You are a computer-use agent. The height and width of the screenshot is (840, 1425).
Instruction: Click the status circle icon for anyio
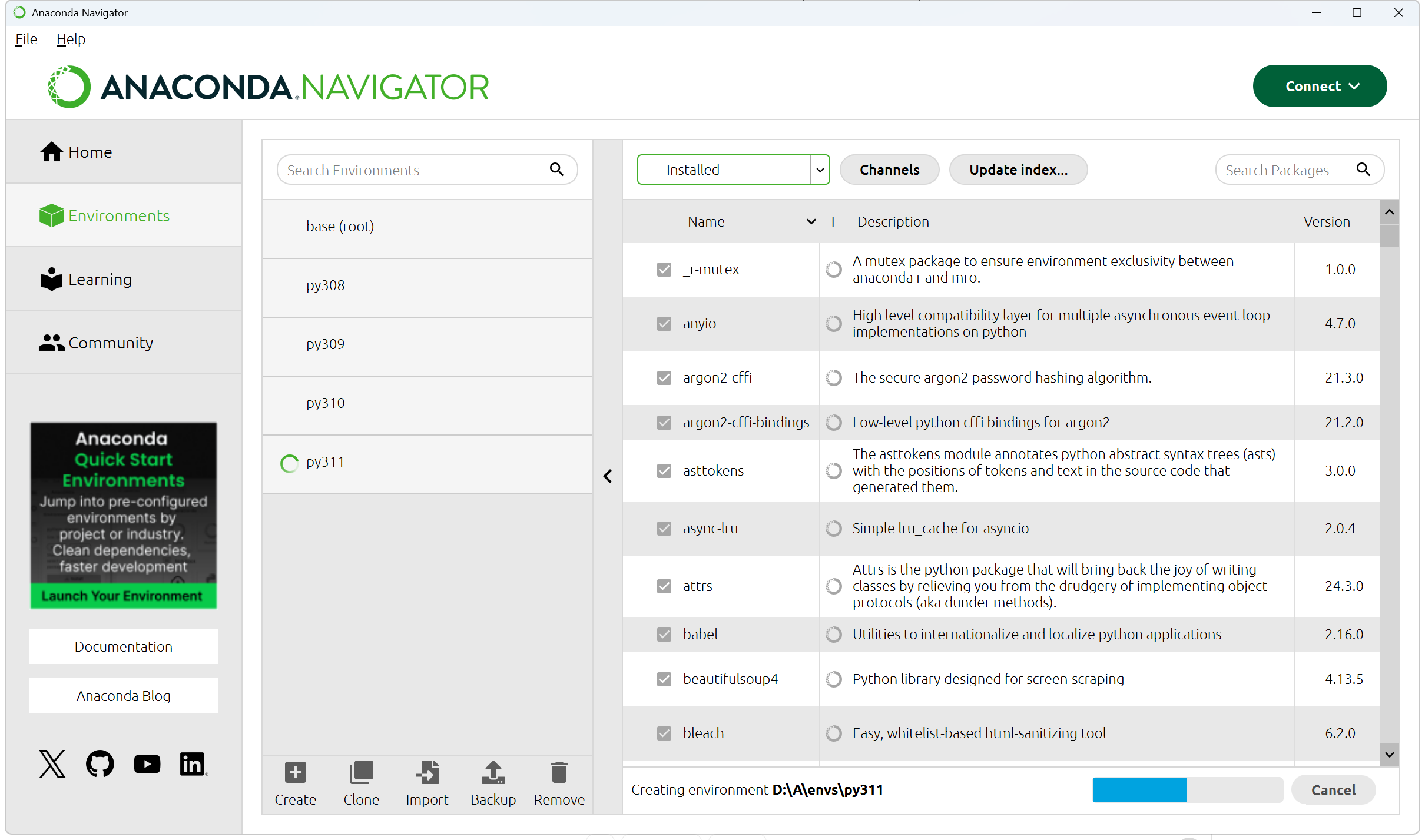tap(833, 324)
